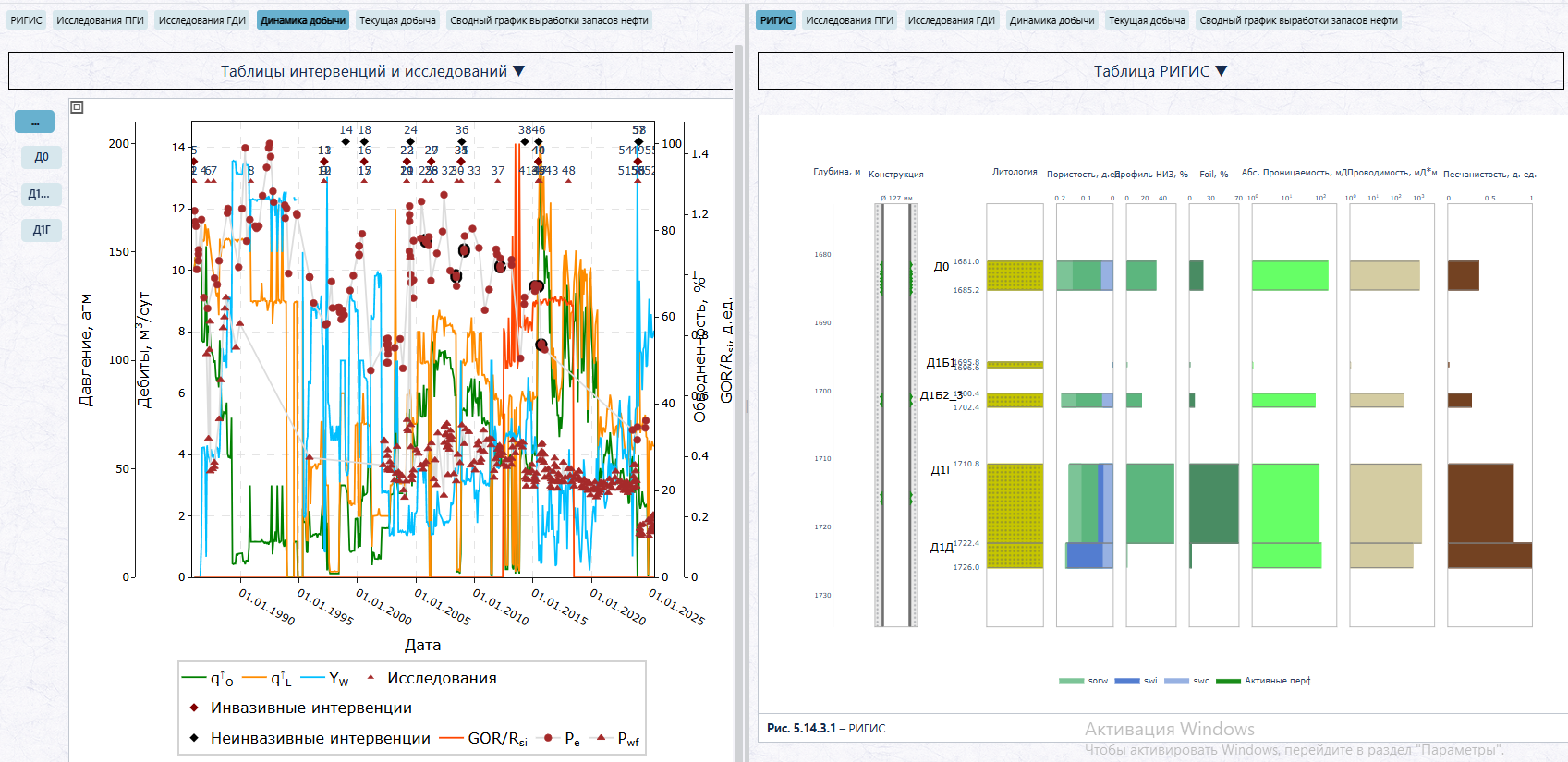1568x762 pixels.
Task: Toggle the GOR/Rsi series in the legend
Action: (x=483, y=738)
